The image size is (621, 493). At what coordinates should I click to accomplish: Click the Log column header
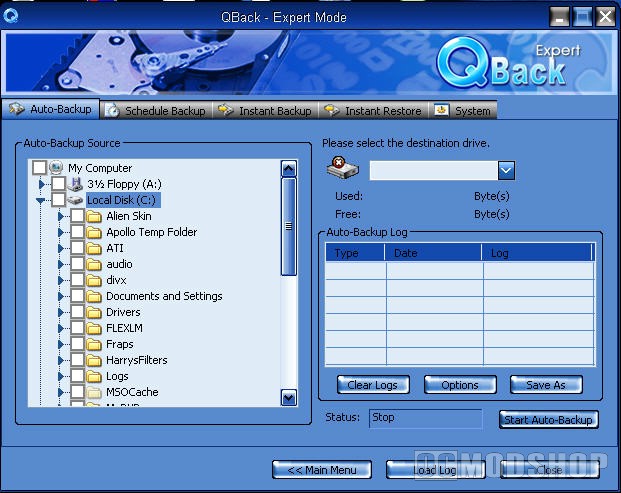tap(537, 253)
